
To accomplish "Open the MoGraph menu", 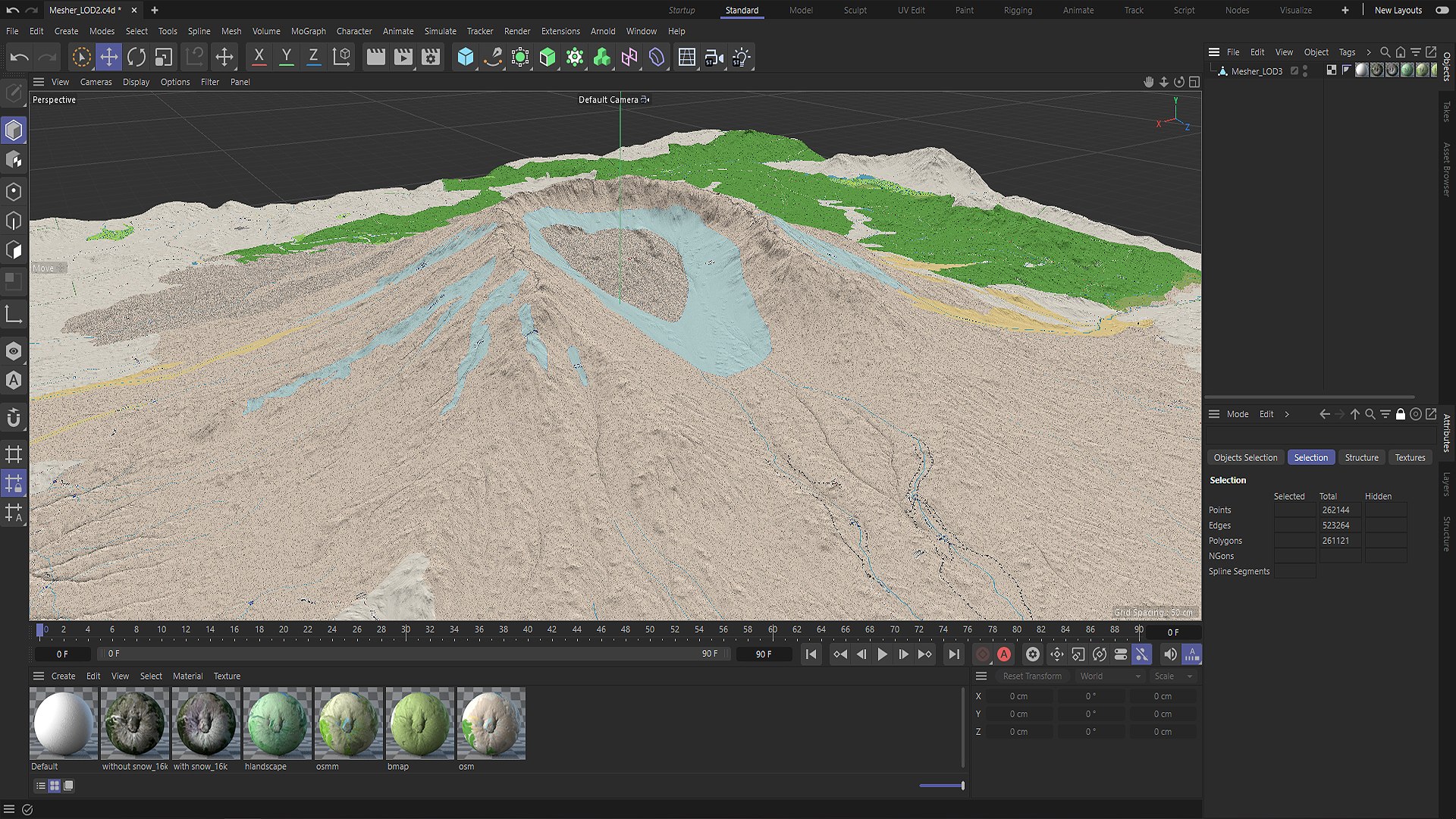I will (x=309, y=31).
